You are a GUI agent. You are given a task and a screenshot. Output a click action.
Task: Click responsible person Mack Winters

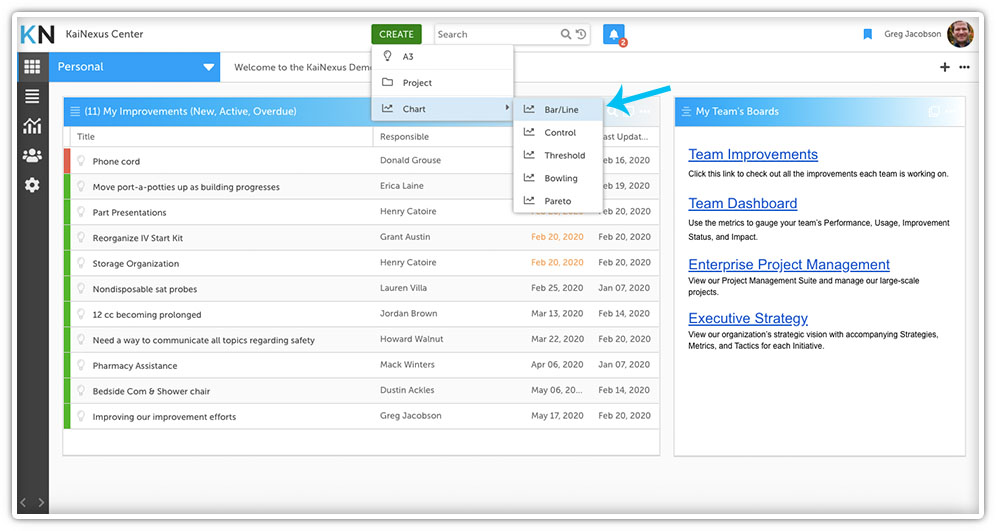tap(407, 365)
